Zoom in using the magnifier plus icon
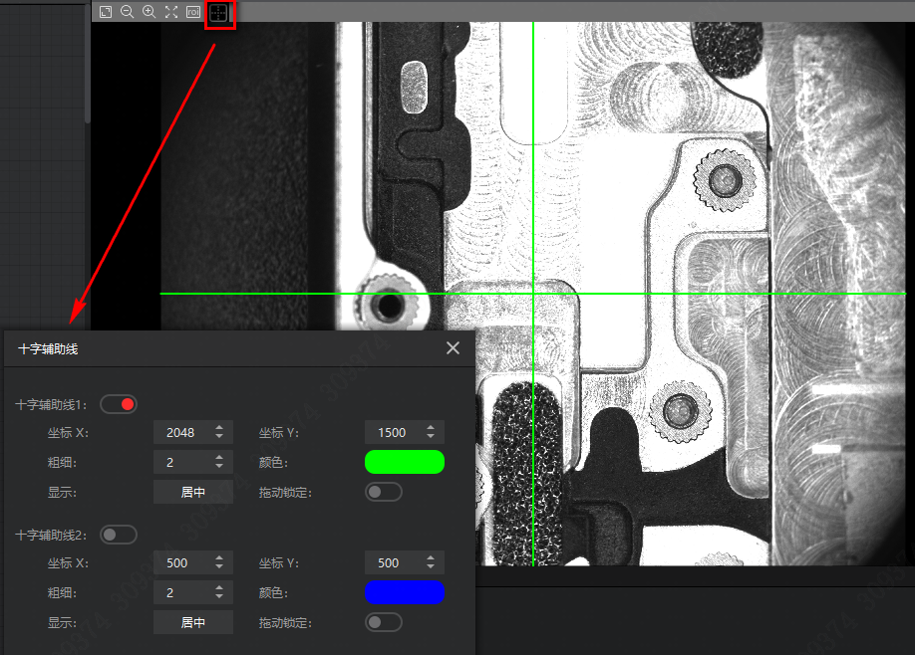915x655 pixels. [x=149, y=12]
